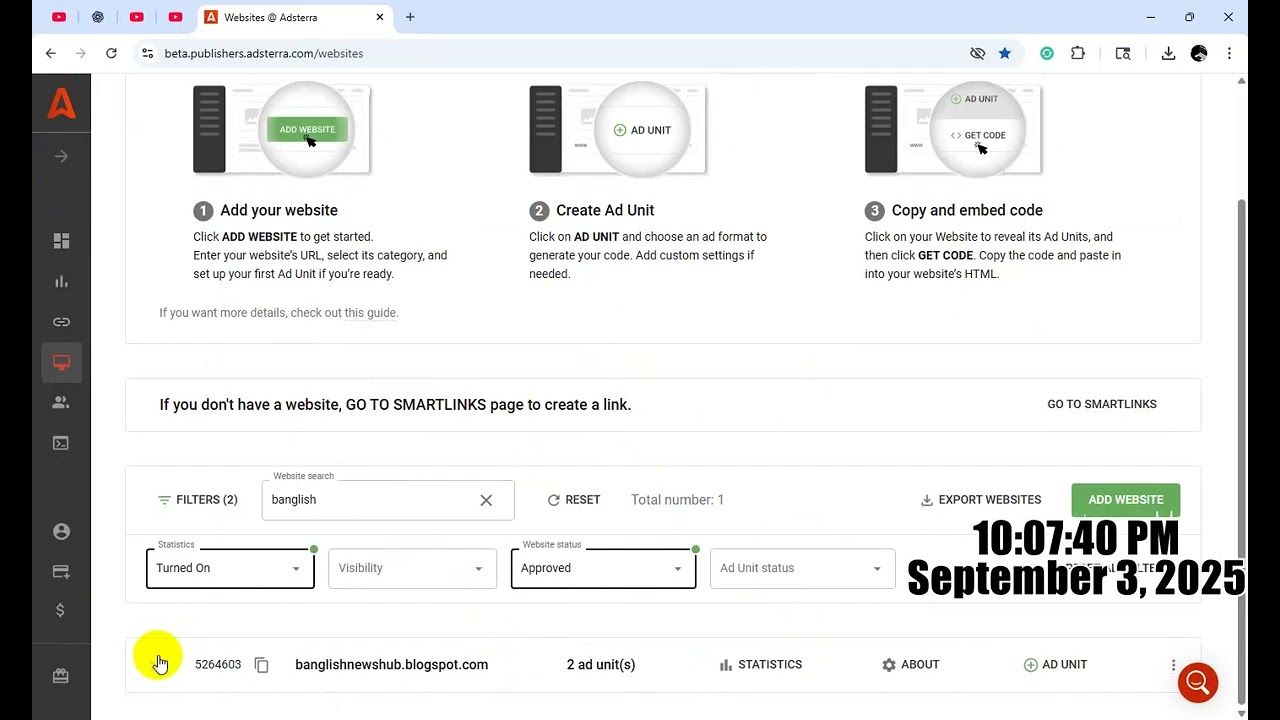Screen dimensions: 1280x720
Task: Click the bookmark star icon
Action: pyautogui.click(x=1004, y=53)
